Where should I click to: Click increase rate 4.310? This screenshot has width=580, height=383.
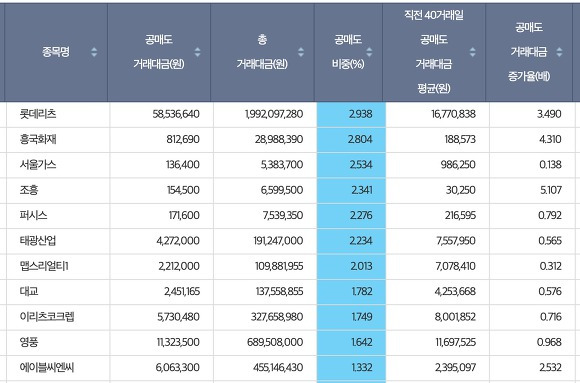point(550,140)
